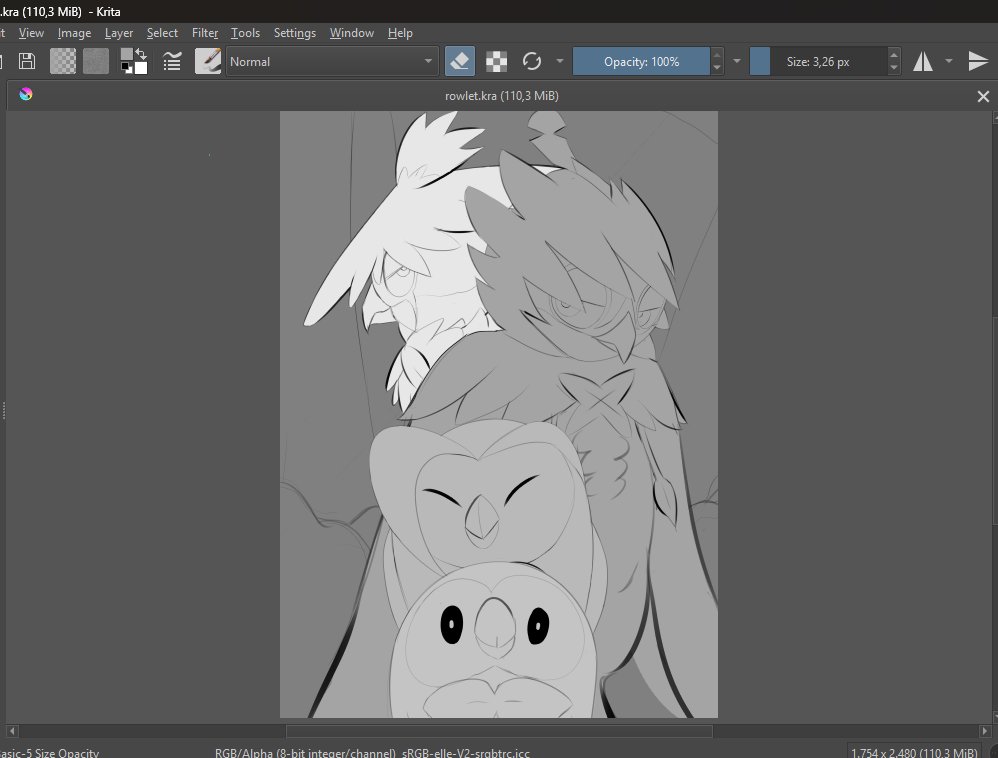
Task: Expand the dropdown arrow after Opacity
Action: tap(737, 61)
